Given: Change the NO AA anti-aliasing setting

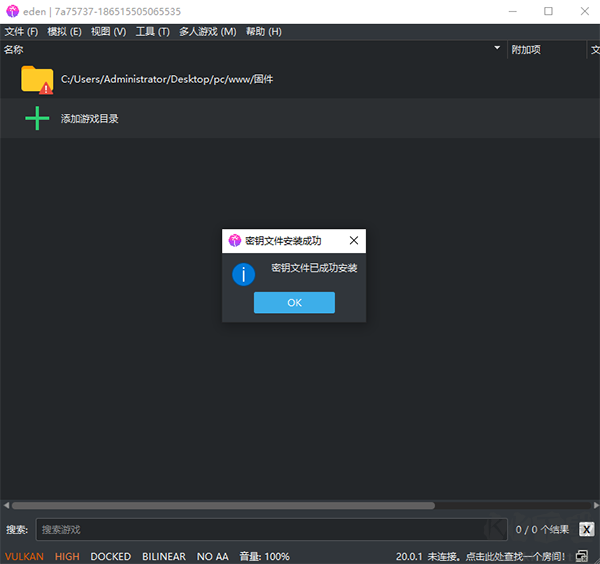Looking at the screenshot, I should pyautogui.click(x=213, y=556).
